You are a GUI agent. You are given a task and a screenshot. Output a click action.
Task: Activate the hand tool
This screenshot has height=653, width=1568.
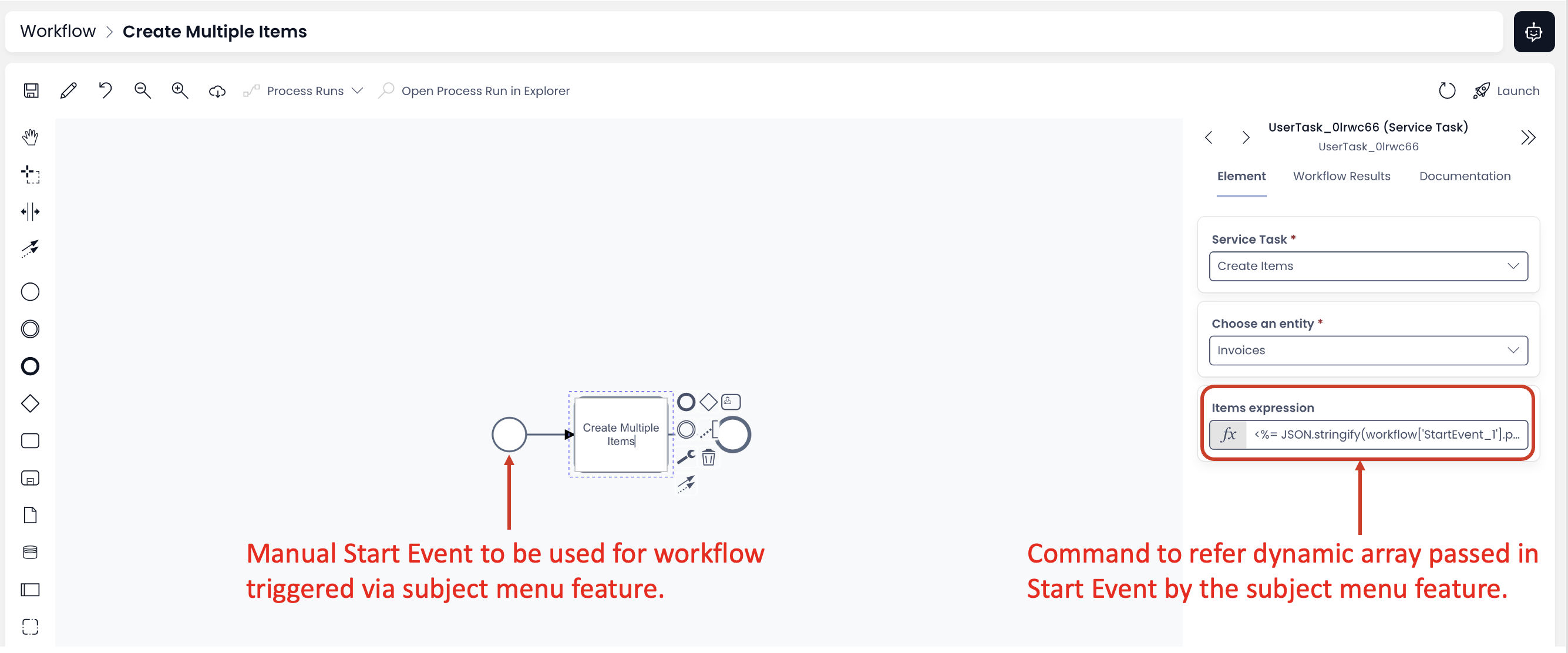coord(31,137)
